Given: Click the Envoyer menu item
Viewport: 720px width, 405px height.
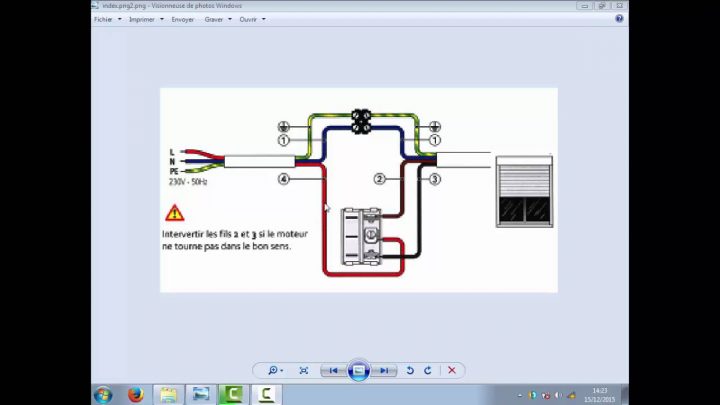Looking at the screenshot, I should pyautogui.click(x=183, y=19).
